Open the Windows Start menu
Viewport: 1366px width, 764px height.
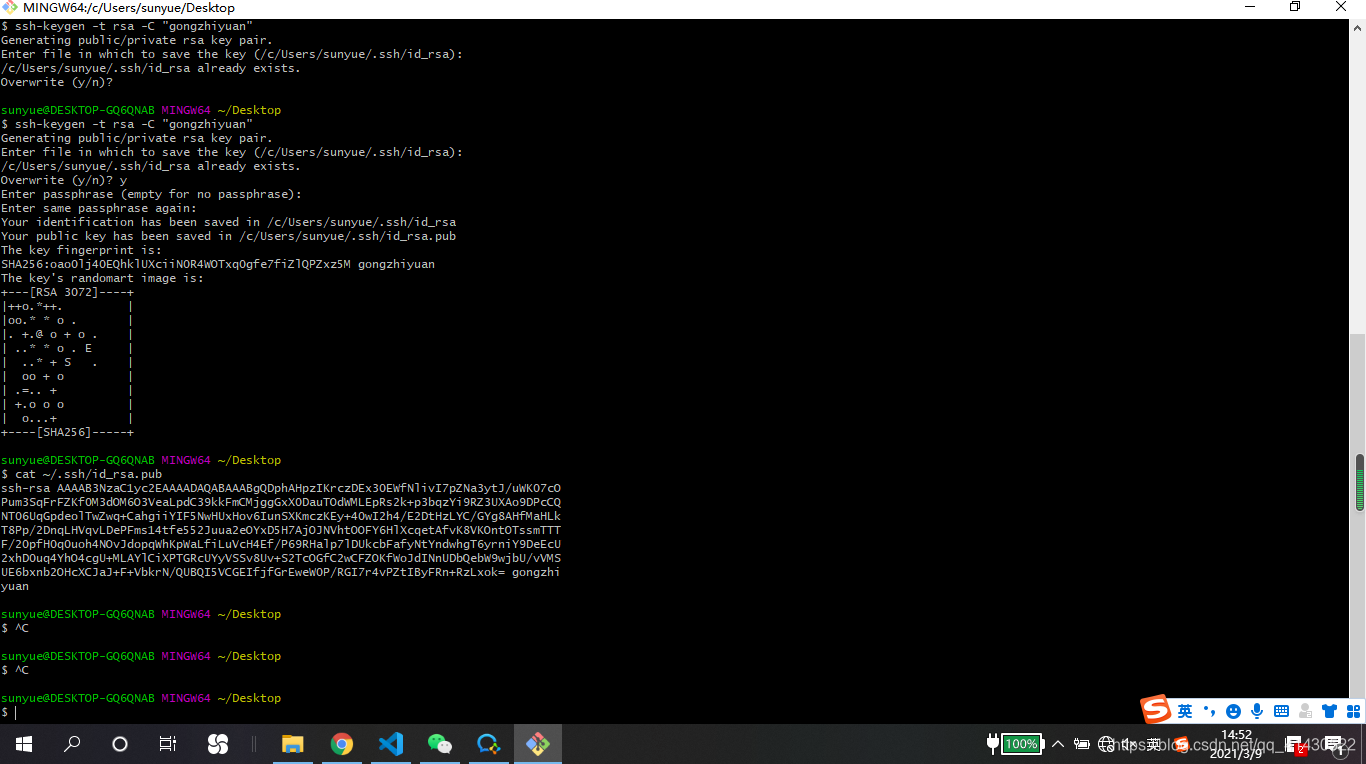click(x=24, y=744)
